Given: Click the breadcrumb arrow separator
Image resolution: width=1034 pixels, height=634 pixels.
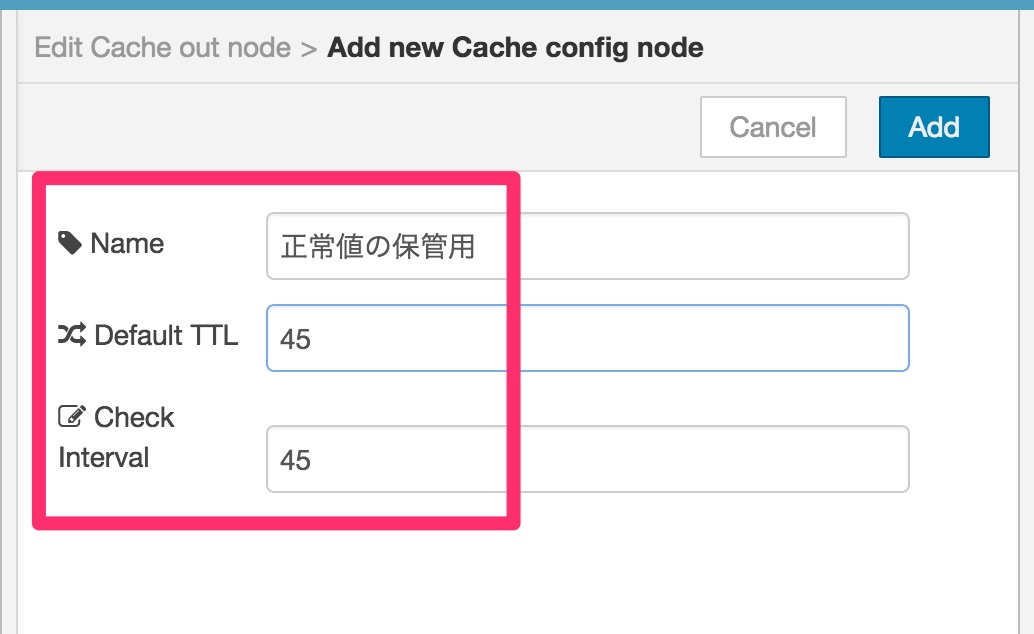Looking at the screenshot, I should [309, 49].
